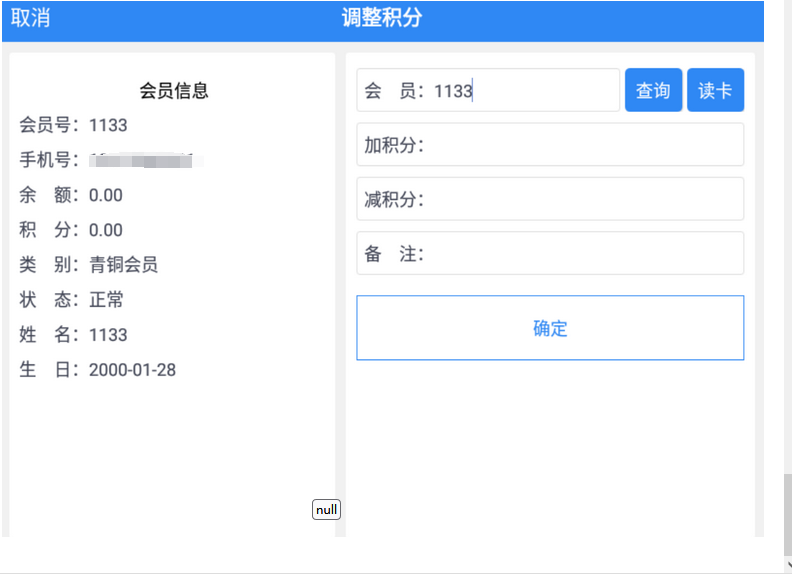Click the null label box

tap(326, 509)
